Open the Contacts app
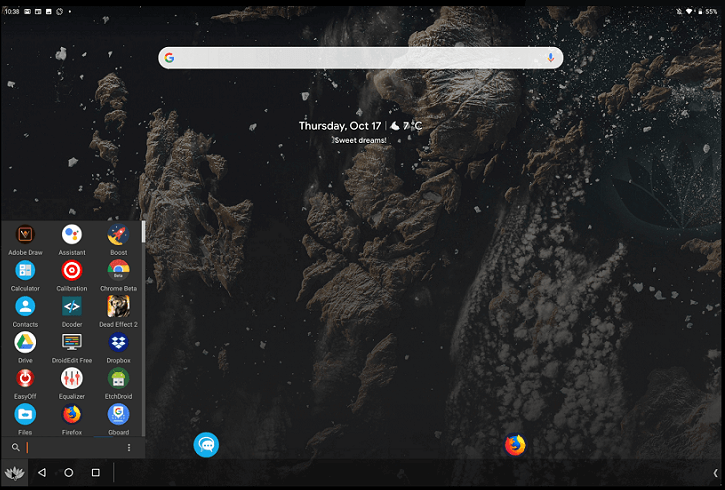 point(25,307)
